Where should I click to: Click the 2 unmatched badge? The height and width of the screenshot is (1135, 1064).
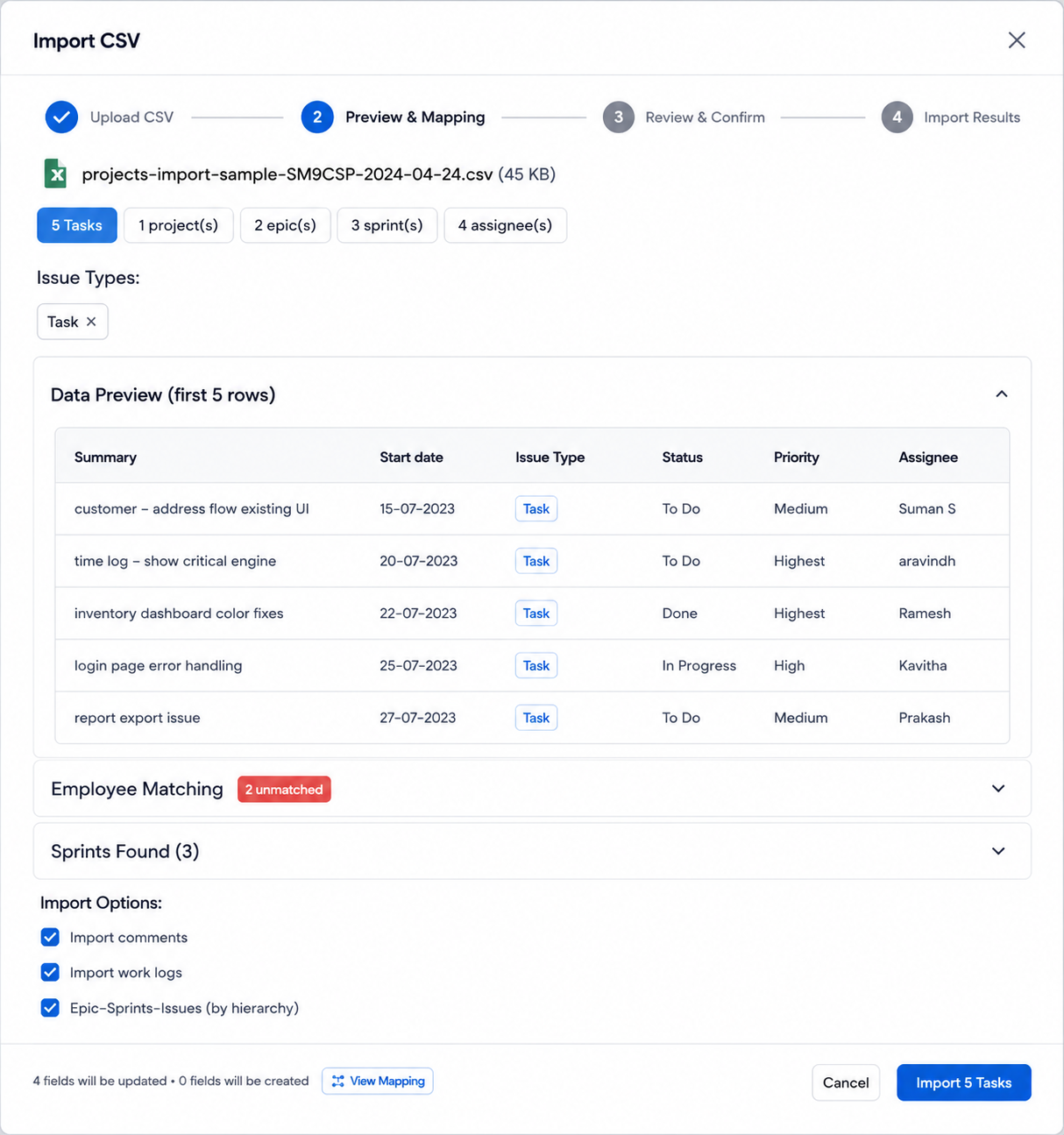point(284,790)
